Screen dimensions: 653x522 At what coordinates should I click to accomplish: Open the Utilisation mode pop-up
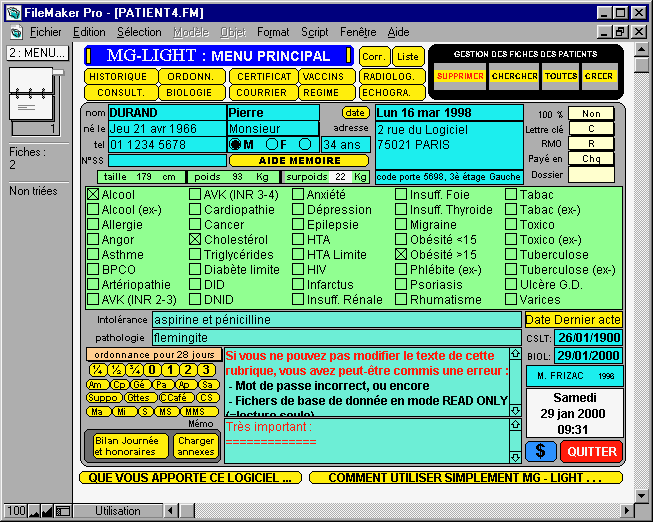(118, 511)
